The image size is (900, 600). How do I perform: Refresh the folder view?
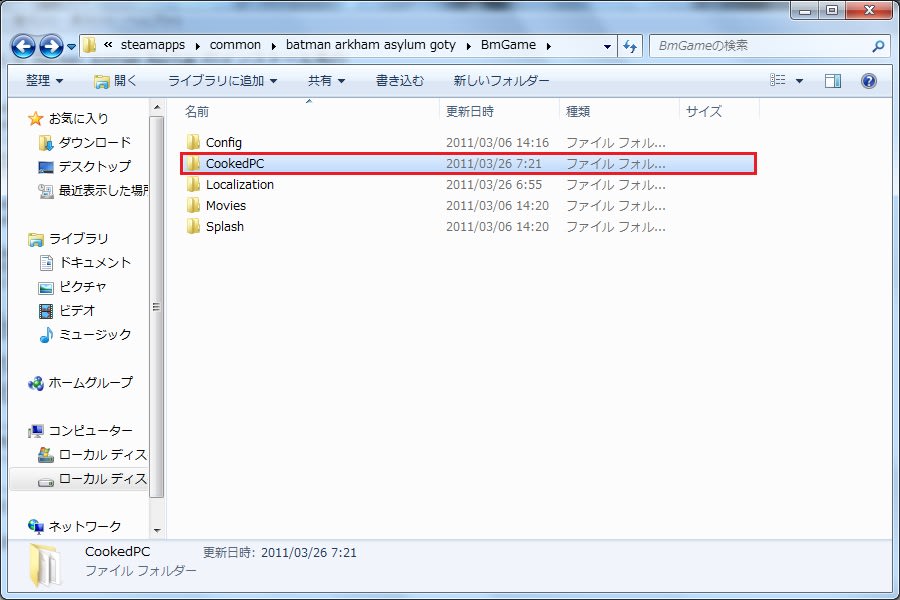pos(630,47)
